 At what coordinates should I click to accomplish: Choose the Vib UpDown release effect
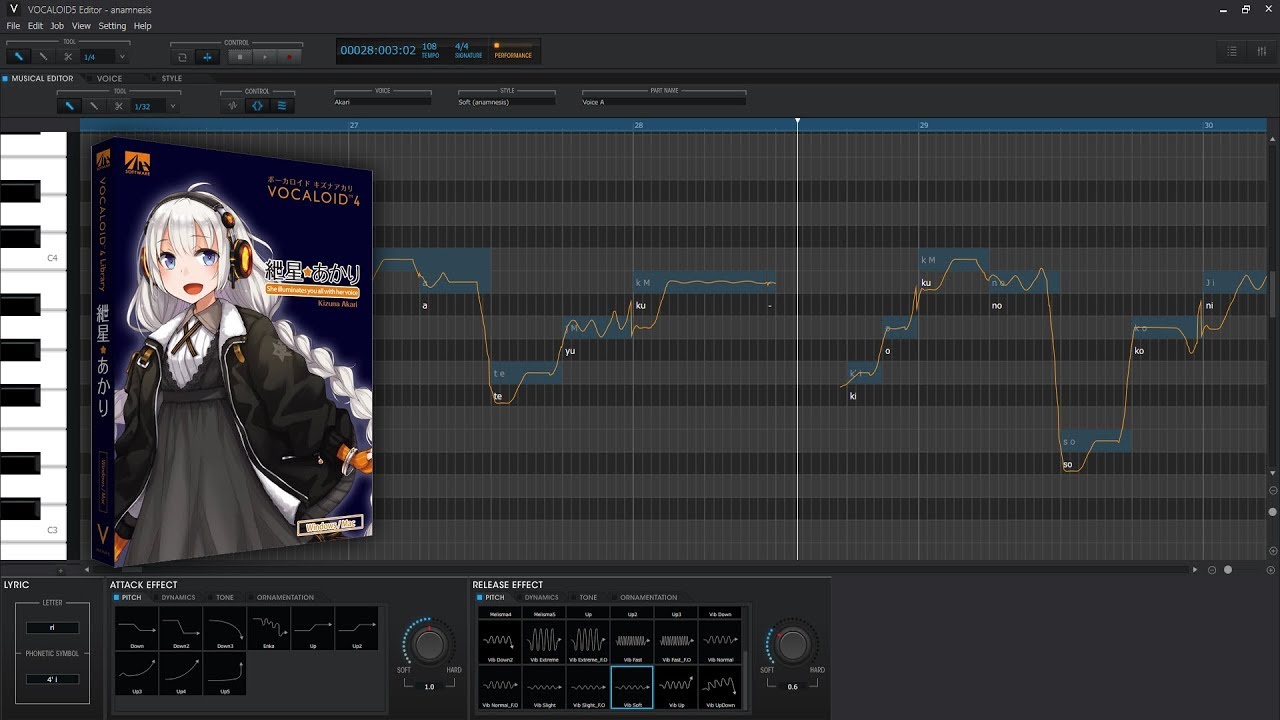pyautogui.click(x=720, y=688)
